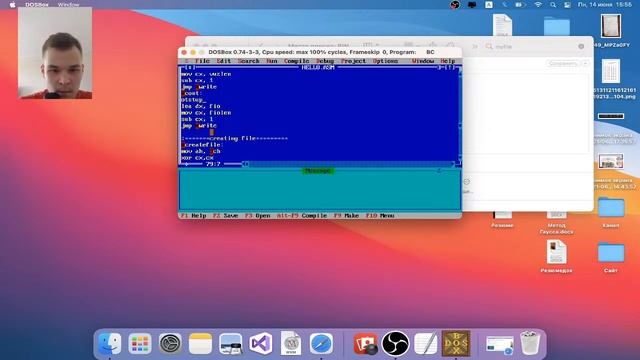Open the Help menu in Borland IDE
The height and width of the screenshot is (360, 640).
coord(447,61)
